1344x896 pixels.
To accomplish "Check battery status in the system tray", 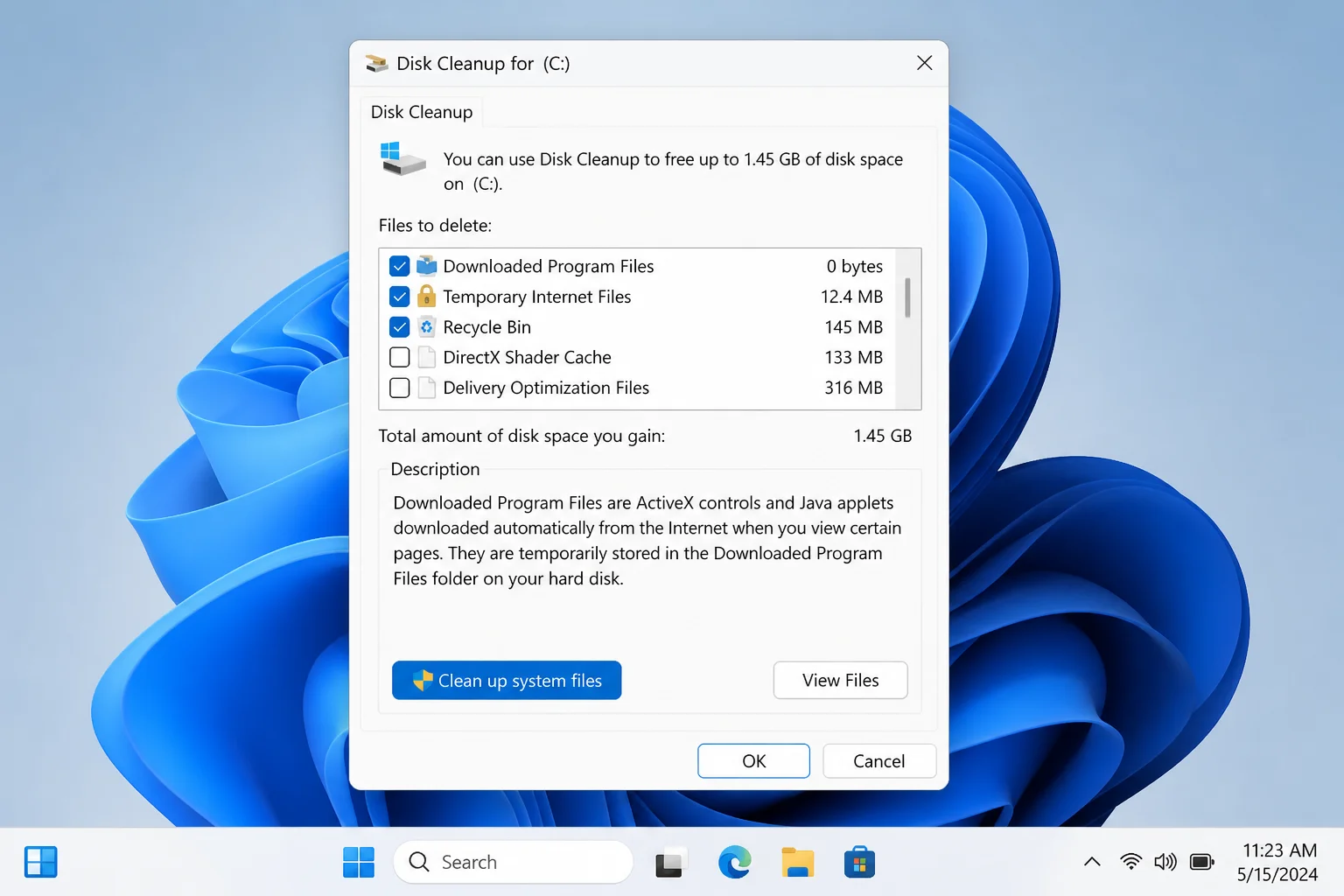I will click(x=1202, y=862).
